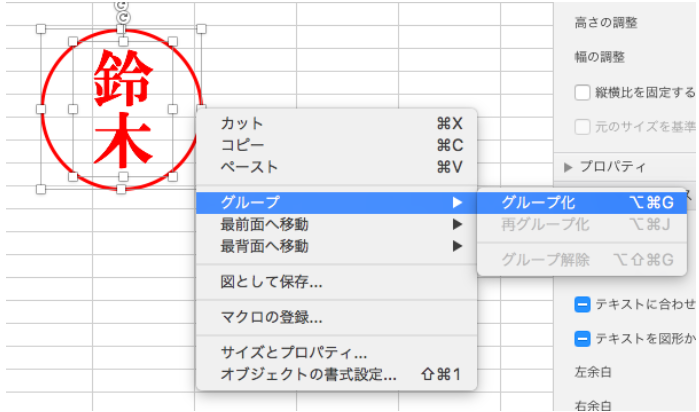
Task: Click the top-left corner handle of outer selection
Action: pyautogui.click(x=41, y=28)
